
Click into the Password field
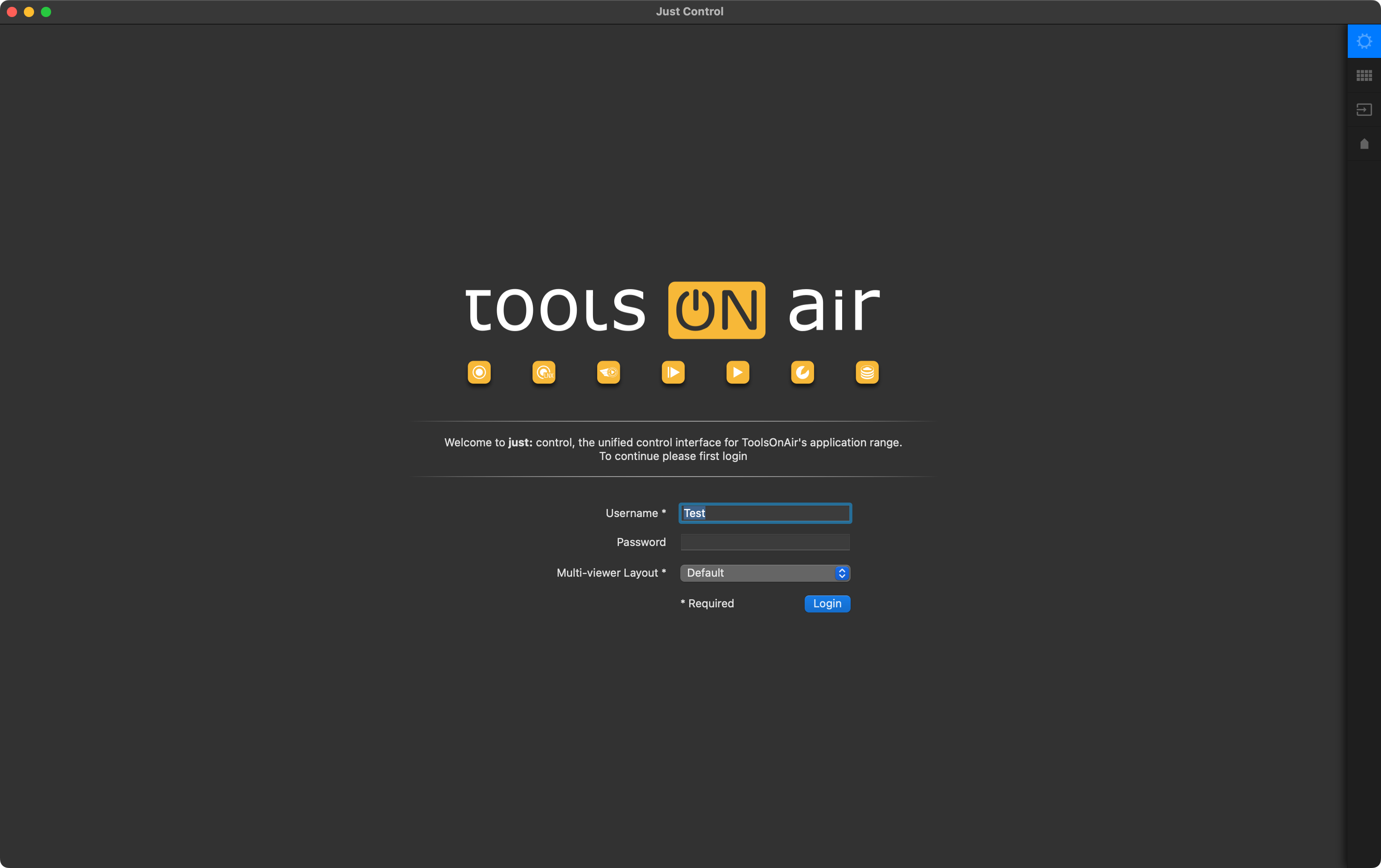click(x=765, y=542)
